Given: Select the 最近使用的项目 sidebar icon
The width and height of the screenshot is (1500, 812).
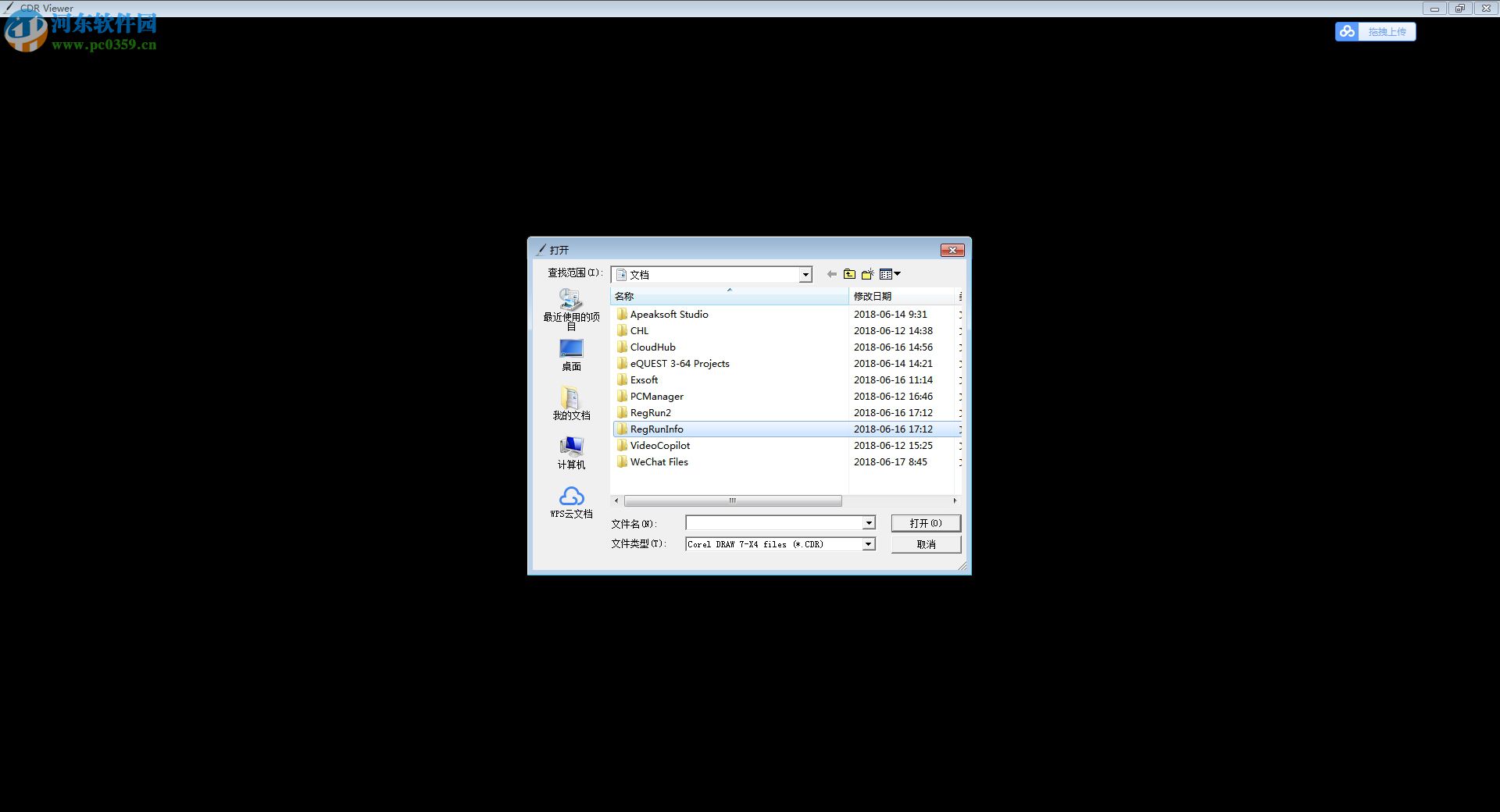Looking at the screenshot, I should click(x=570, y=303).
